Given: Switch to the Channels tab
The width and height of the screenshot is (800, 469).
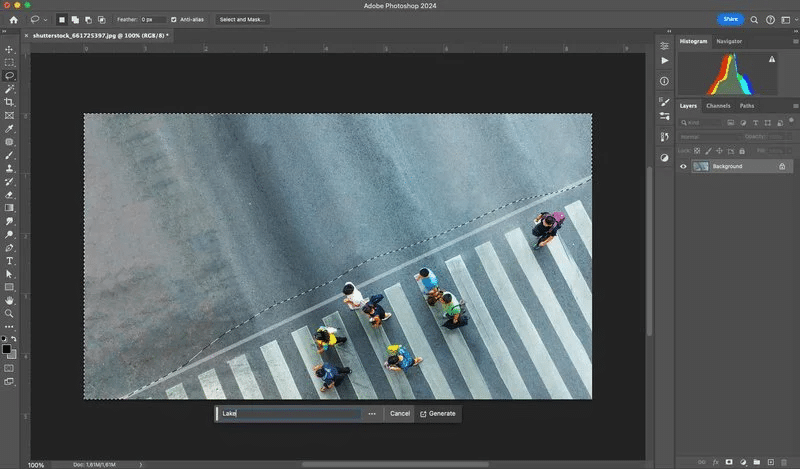Looking at the screenshot, I should 718,105.
